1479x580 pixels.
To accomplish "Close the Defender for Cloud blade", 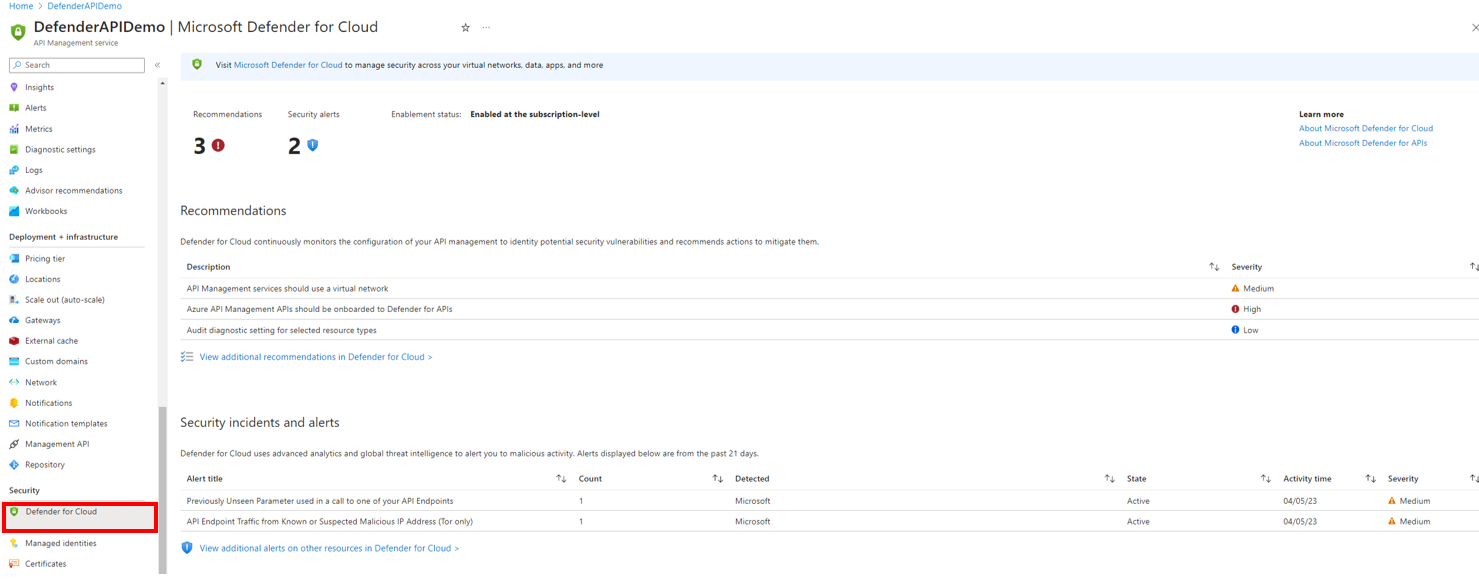I will coord(1474,28).
